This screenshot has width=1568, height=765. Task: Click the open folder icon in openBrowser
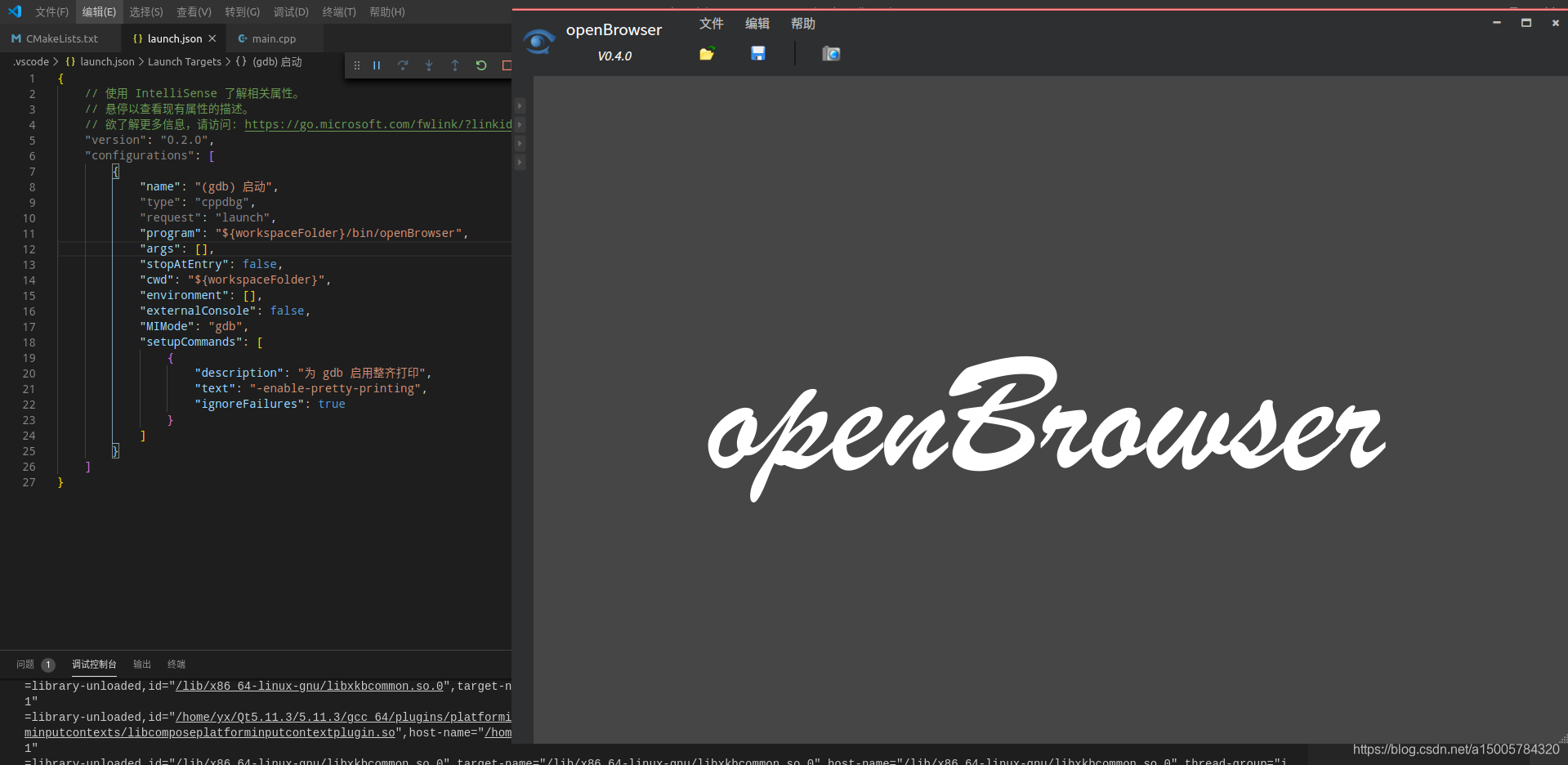708,54
